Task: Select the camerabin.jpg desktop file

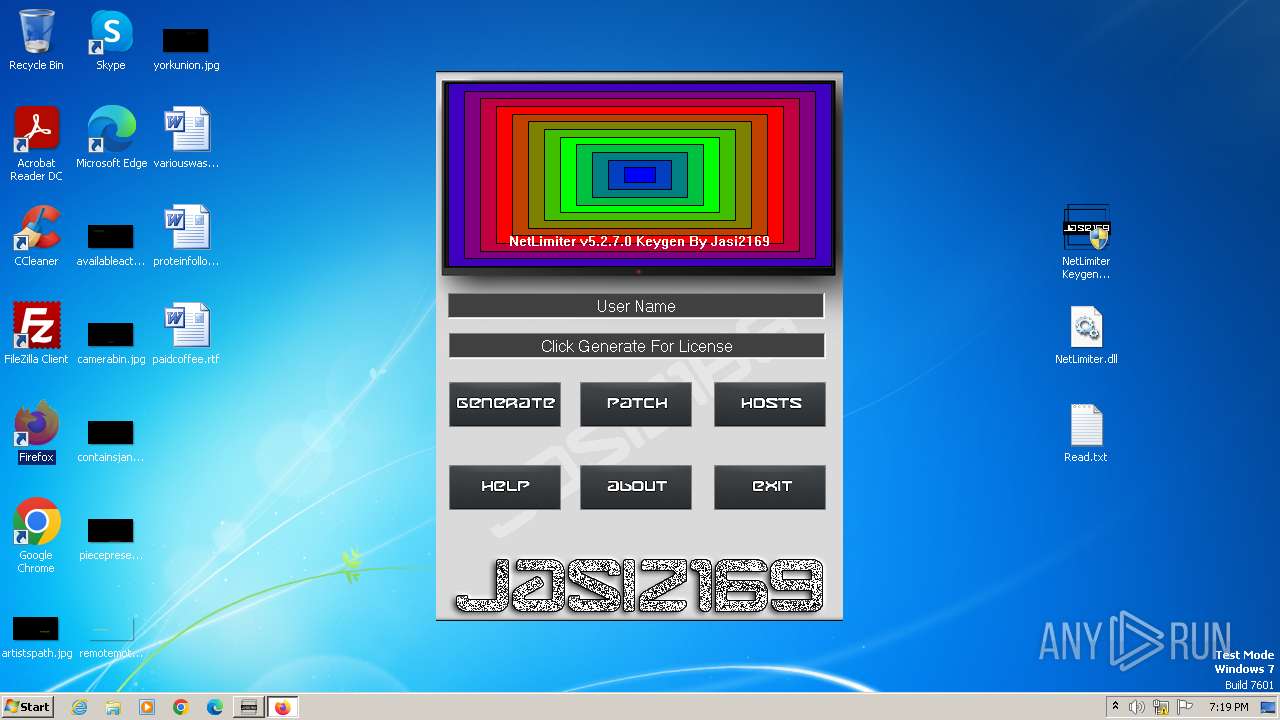Action: (111, 342)
